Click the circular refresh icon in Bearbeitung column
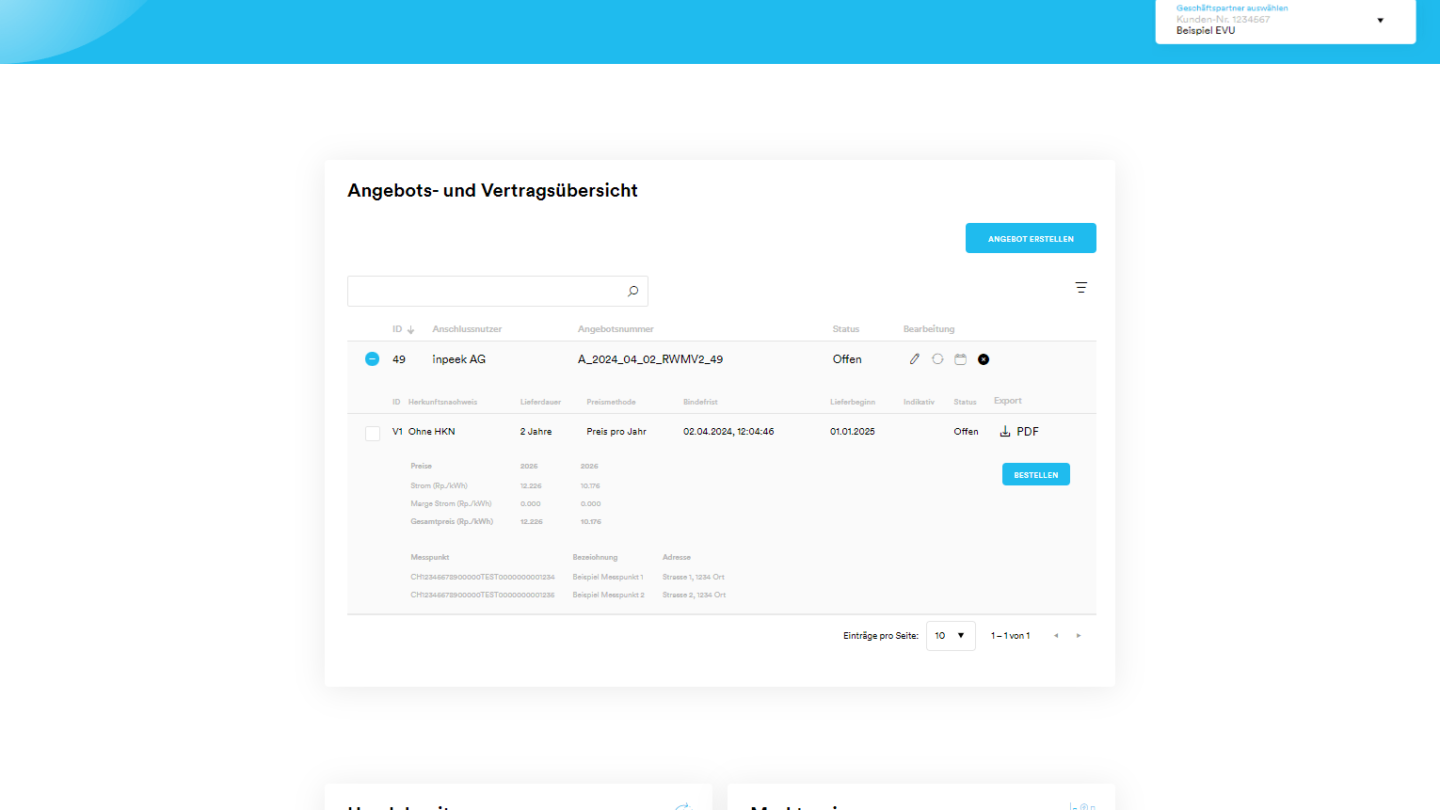 937,359
